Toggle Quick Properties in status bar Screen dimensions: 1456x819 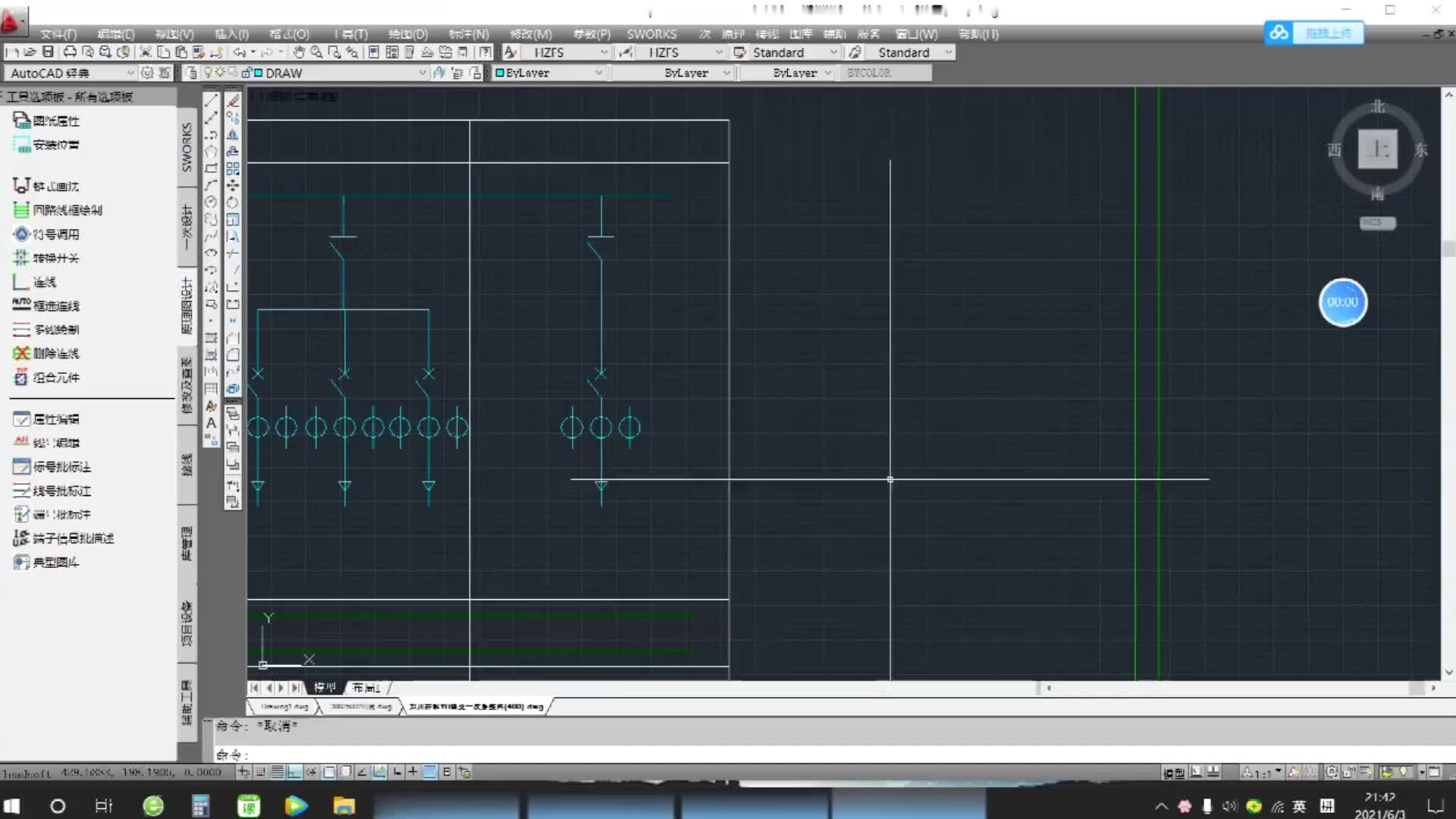point(447,772)
